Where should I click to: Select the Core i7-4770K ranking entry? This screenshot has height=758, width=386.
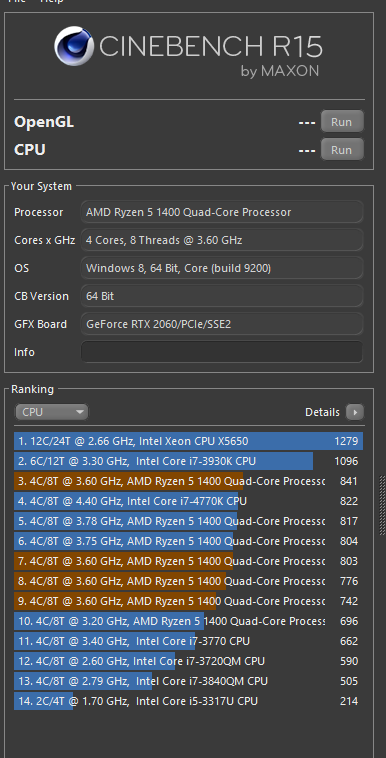coord(189,501)
